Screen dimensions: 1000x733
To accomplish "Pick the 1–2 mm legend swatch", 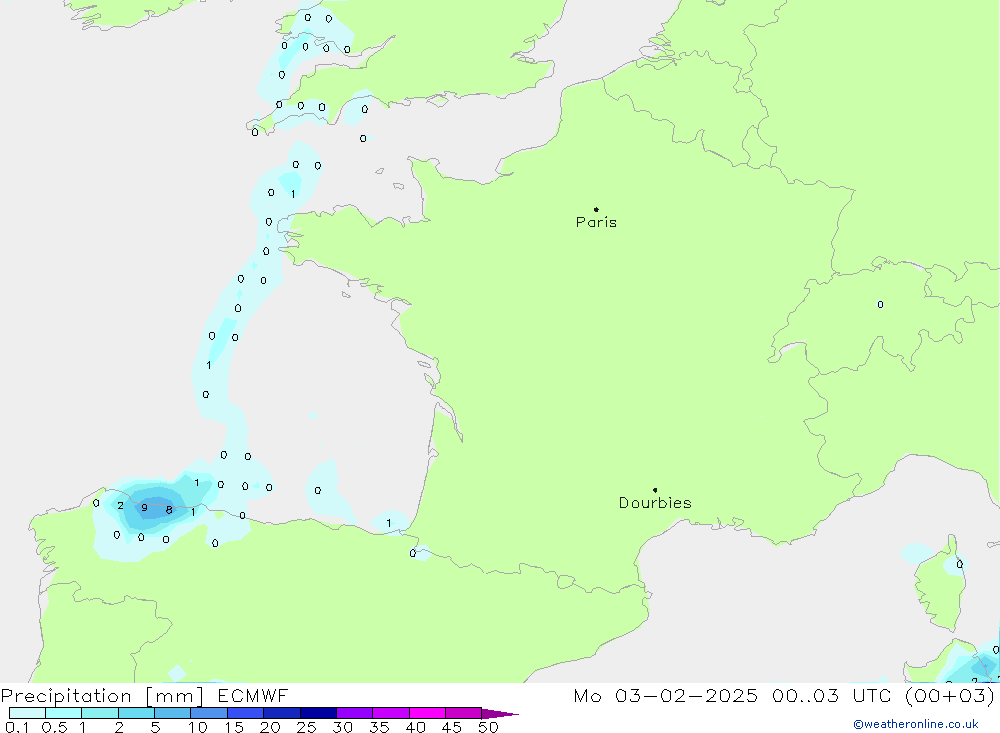I will click(x=100, y=713).
